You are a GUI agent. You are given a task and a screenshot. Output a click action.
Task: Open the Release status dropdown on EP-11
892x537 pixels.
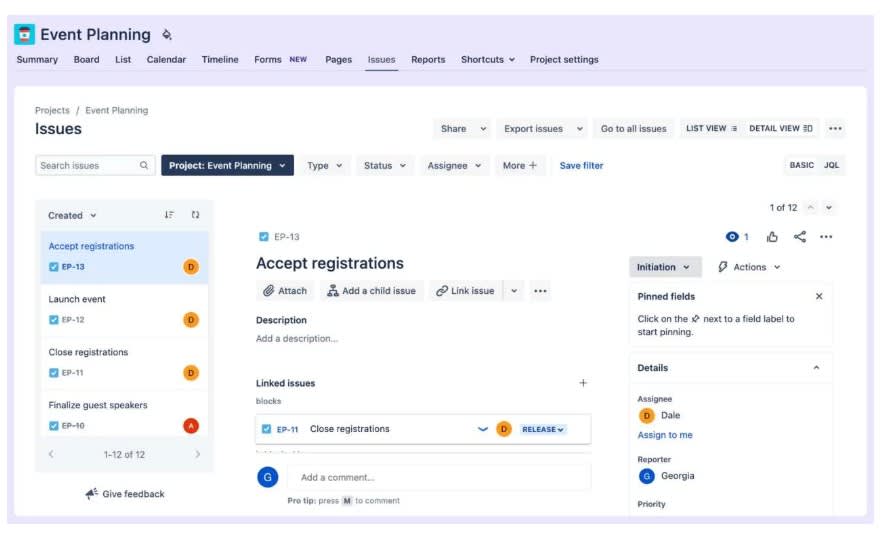pos(543,429)
